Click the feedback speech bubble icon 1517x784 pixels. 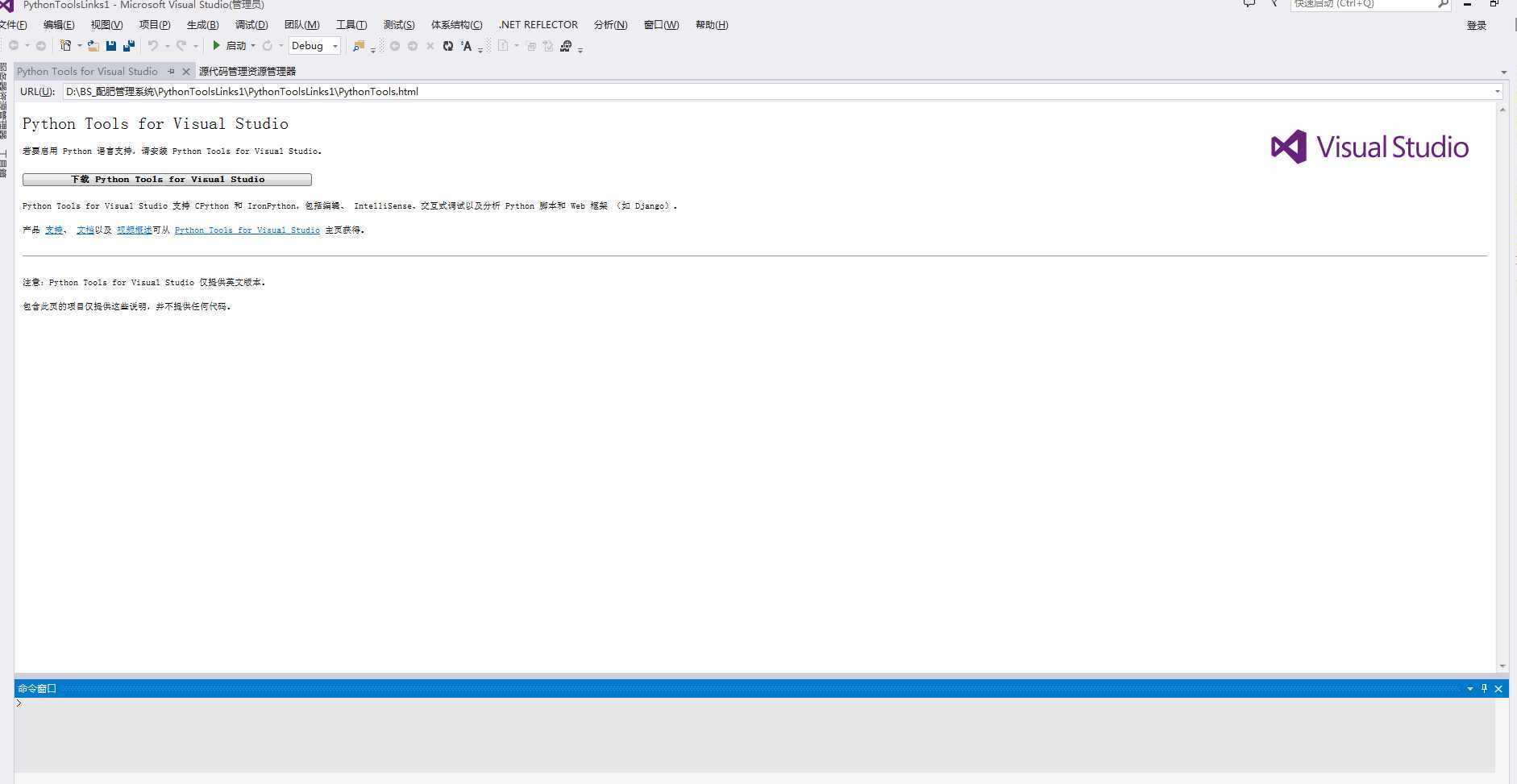pos(1249,4)
